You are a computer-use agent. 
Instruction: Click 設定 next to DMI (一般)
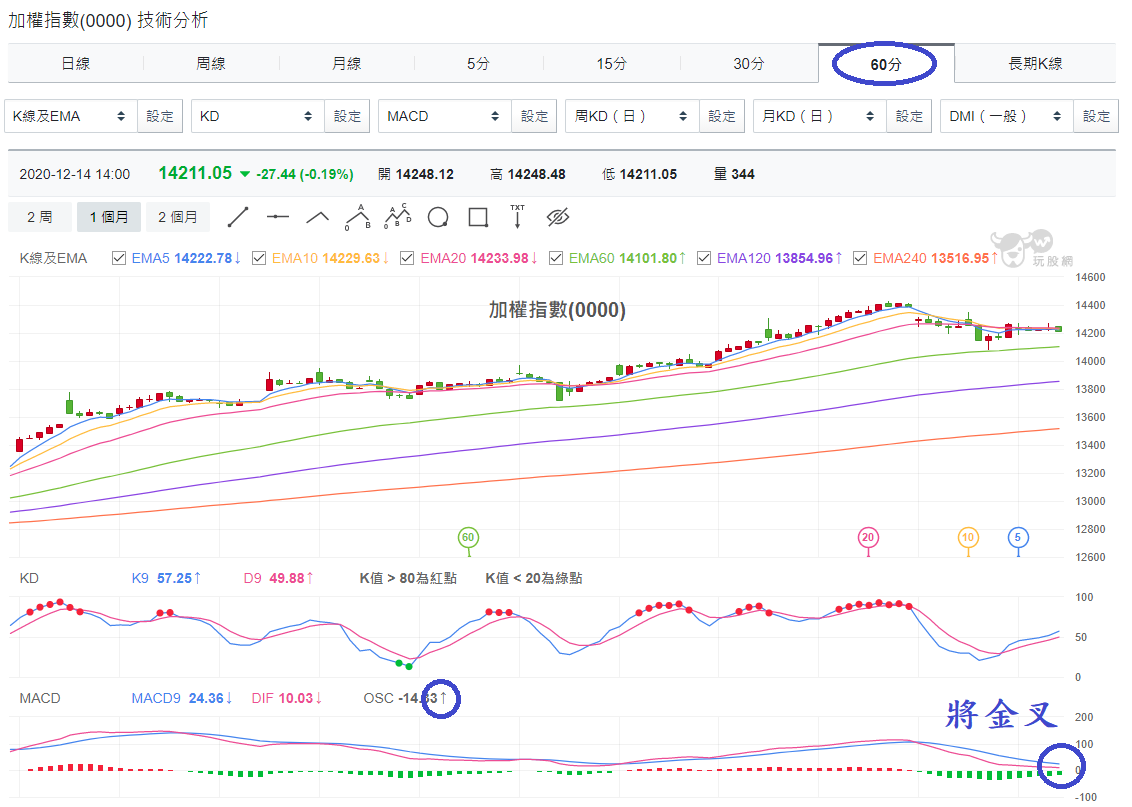[x=1096, y=116]
